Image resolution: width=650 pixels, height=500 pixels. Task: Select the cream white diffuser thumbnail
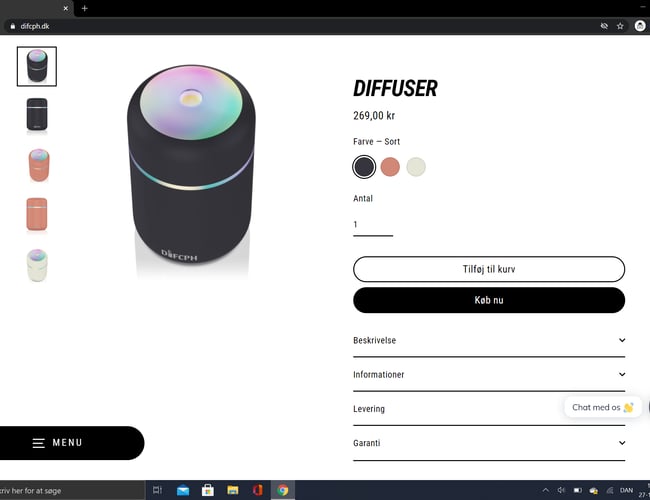point(37,265)
